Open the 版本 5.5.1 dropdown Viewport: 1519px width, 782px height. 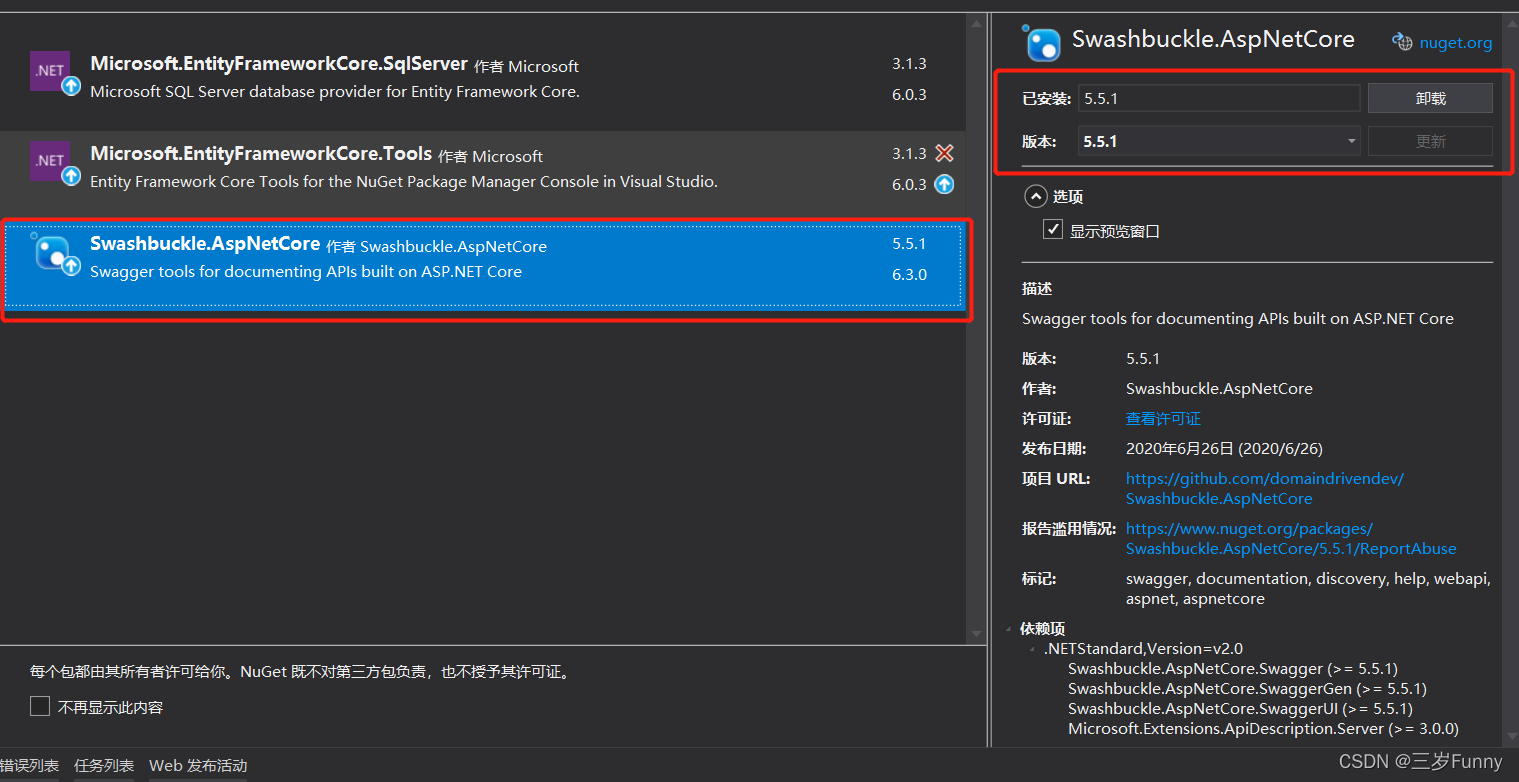[1219, 141]
